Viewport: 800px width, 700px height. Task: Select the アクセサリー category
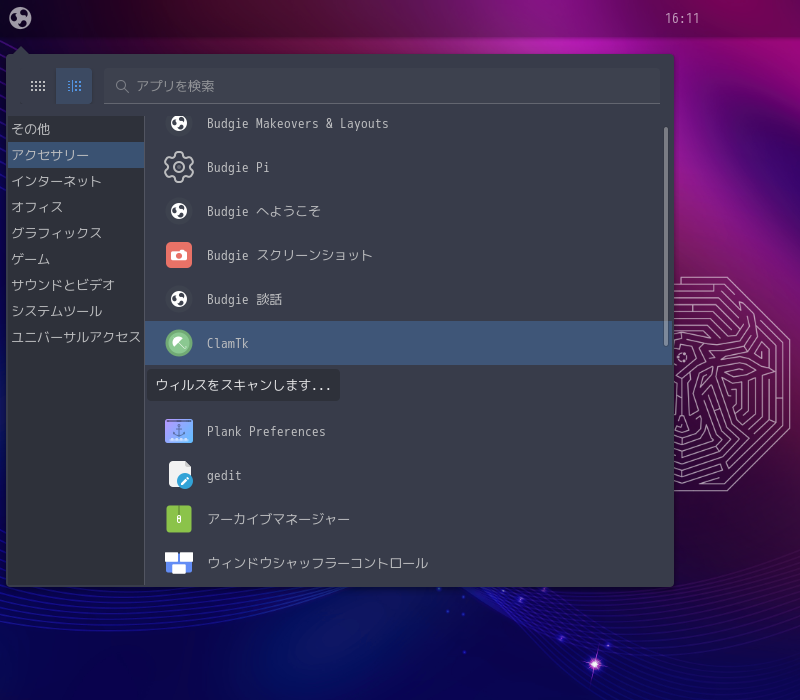[76, 155]
